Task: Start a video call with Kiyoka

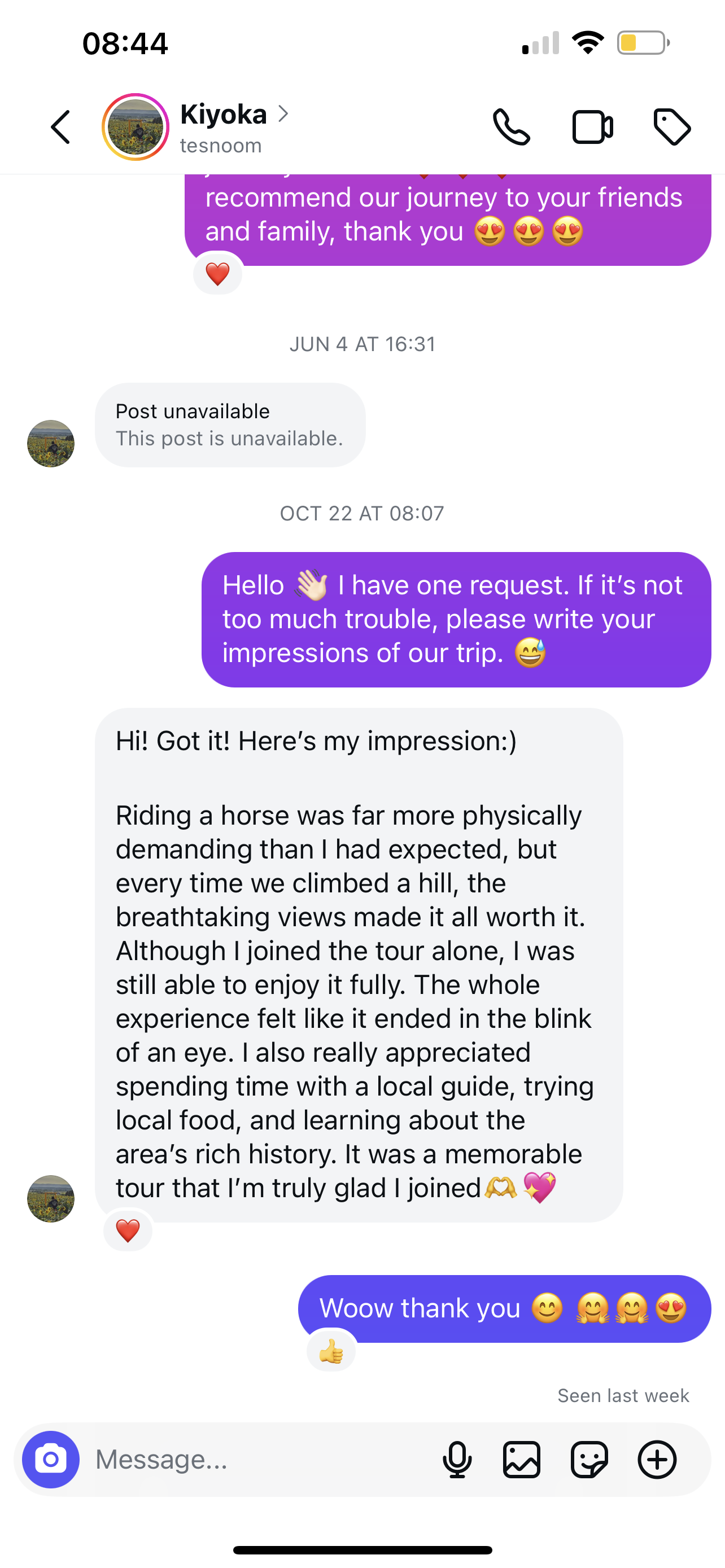Action: point(592,127)
